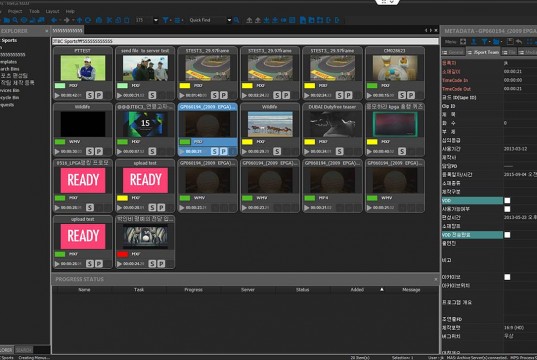Viewport: 537px width, 360px height.
Task: Click the Menu button in Metadata panel
Action: (x=450, y=42)
